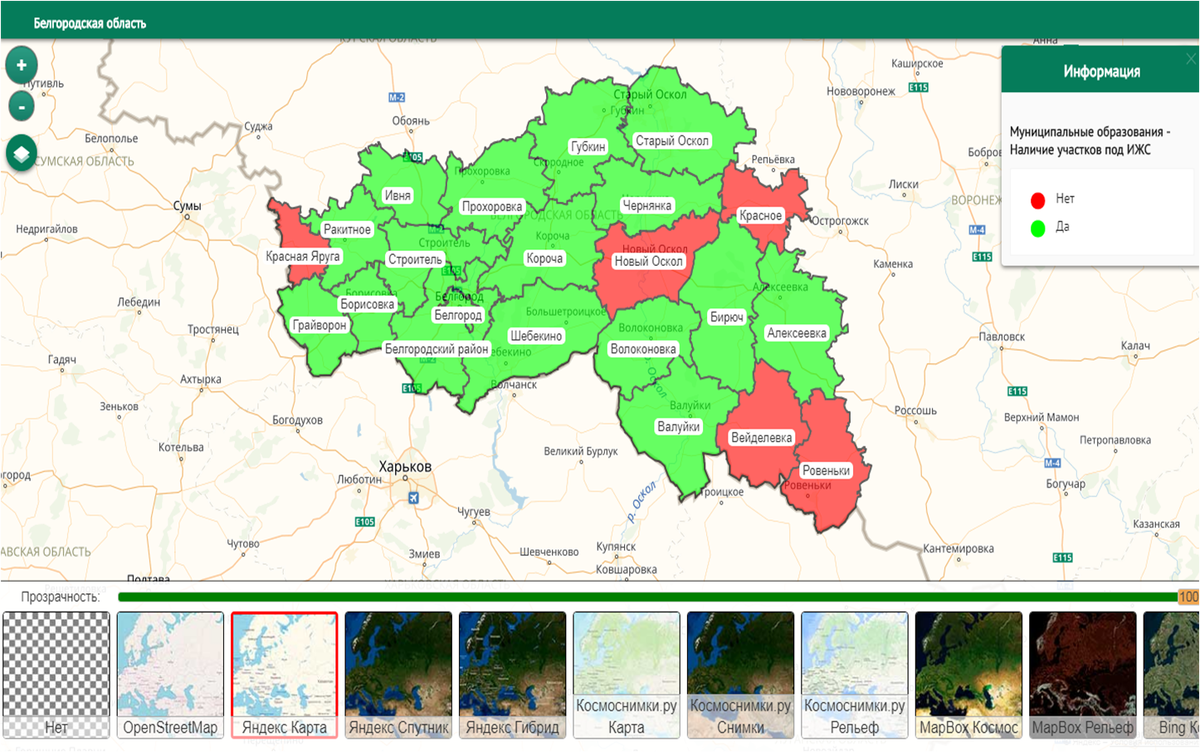Click the Сумы city on map
Screen dimensions: 1200x752
pyautogui.click(x=187, y=206)
